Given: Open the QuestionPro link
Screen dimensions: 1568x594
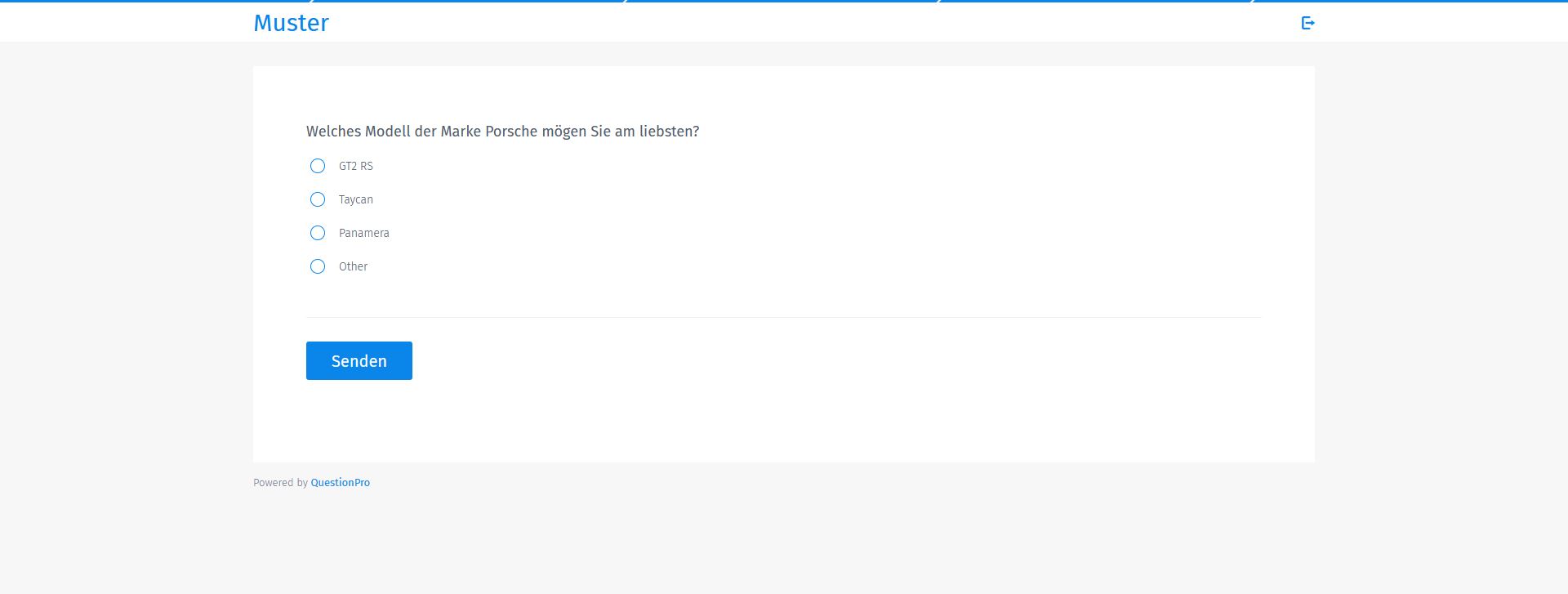Looking at the screenshot, I should pos(340,483).
